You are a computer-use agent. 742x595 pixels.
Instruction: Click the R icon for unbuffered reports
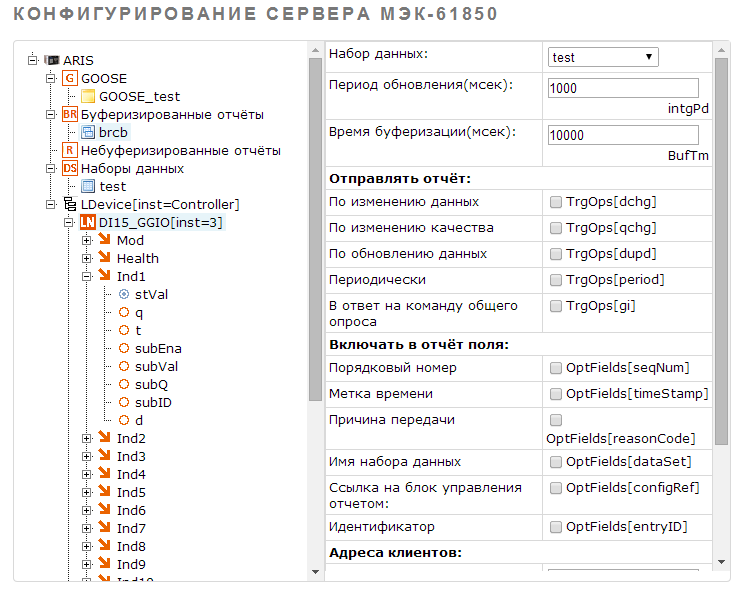pos(69,150)
